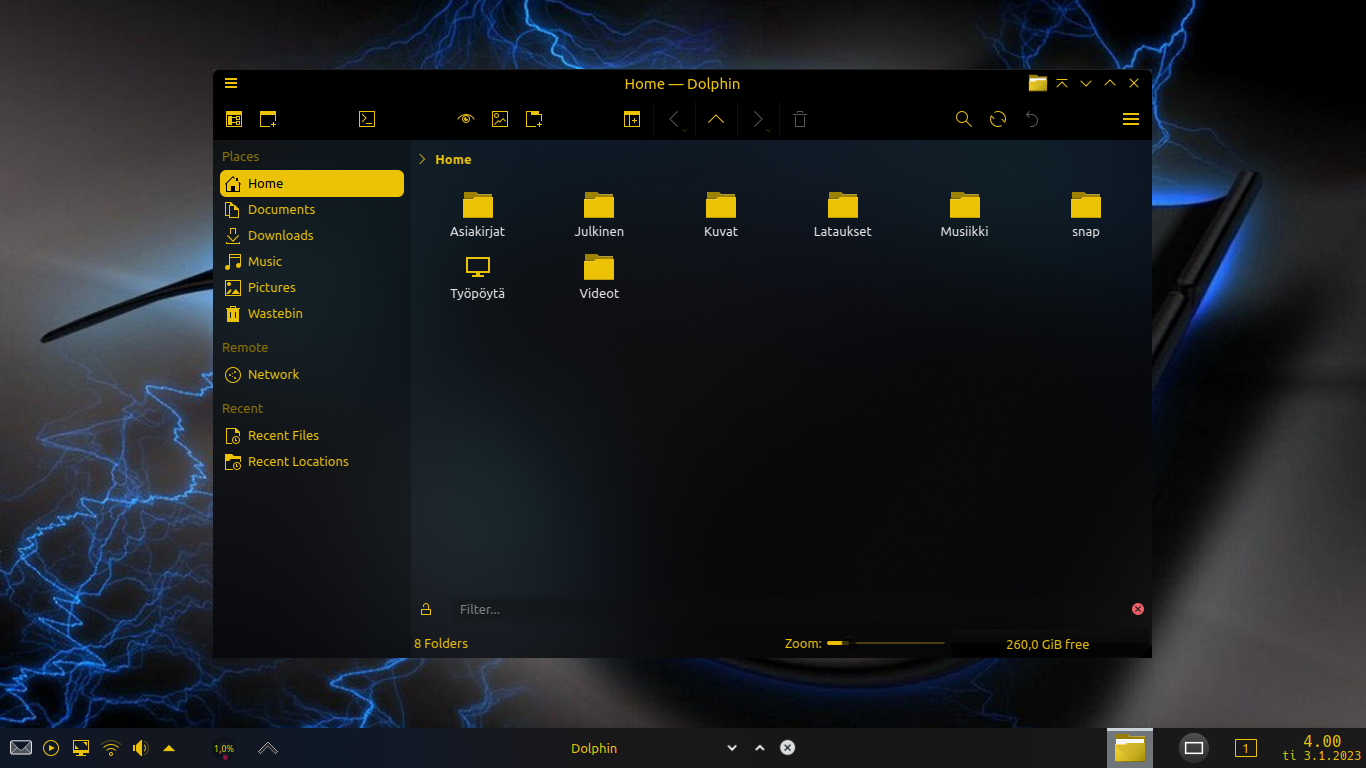Close Dolphin with the taskbar circled X
The width and height of the screenshot is (1366, 768).
[788, 748]
